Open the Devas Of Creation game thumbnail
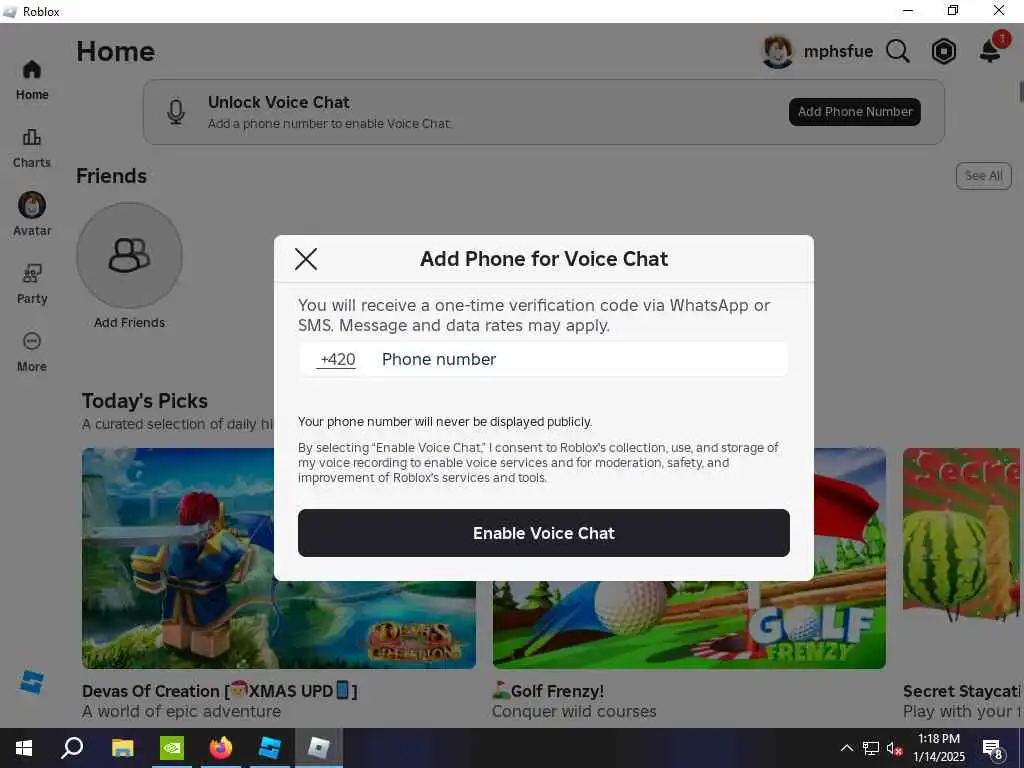Viewport: 1024px width, 768px height. coord(279,558)
